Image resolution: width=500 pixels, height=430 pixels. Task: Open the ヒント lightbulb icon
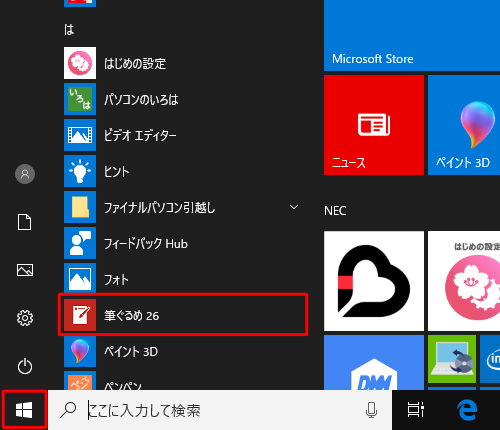80,171
